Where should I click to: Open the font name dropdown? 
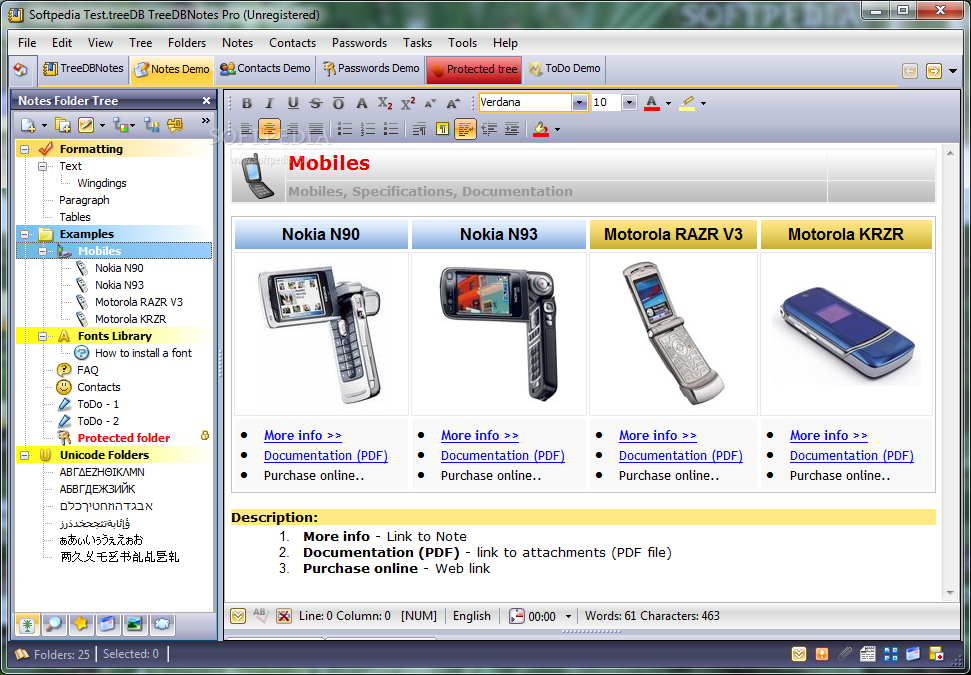click(580, 103)
